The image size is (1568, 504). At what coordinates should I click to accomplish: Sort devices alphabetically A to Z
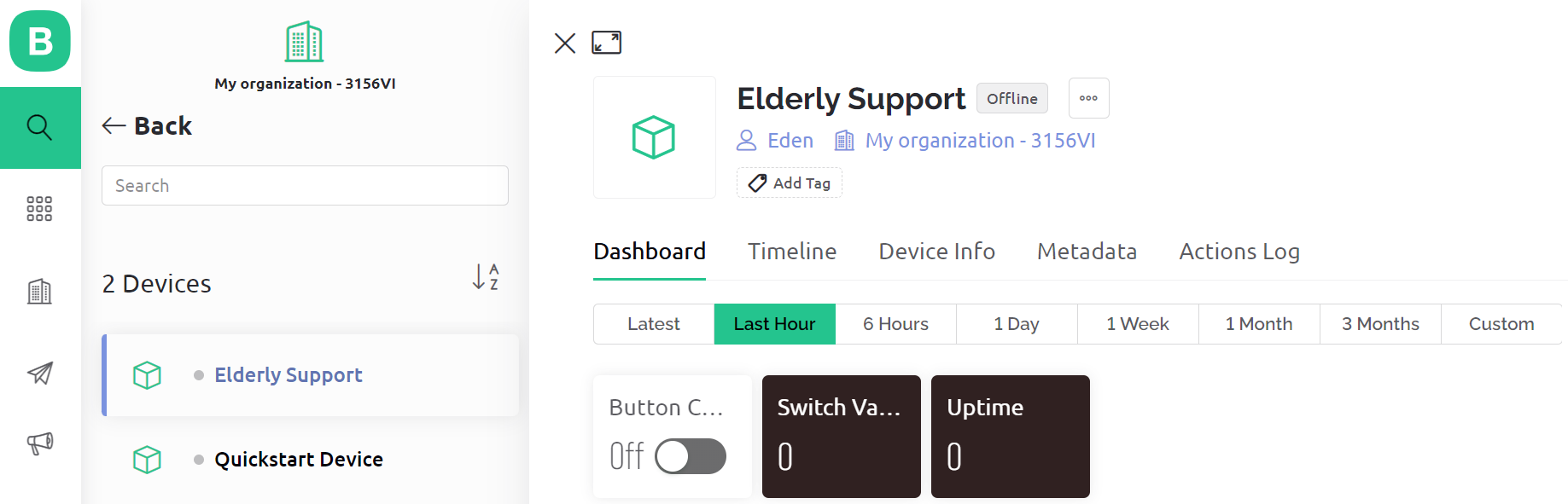pos(485,276)
